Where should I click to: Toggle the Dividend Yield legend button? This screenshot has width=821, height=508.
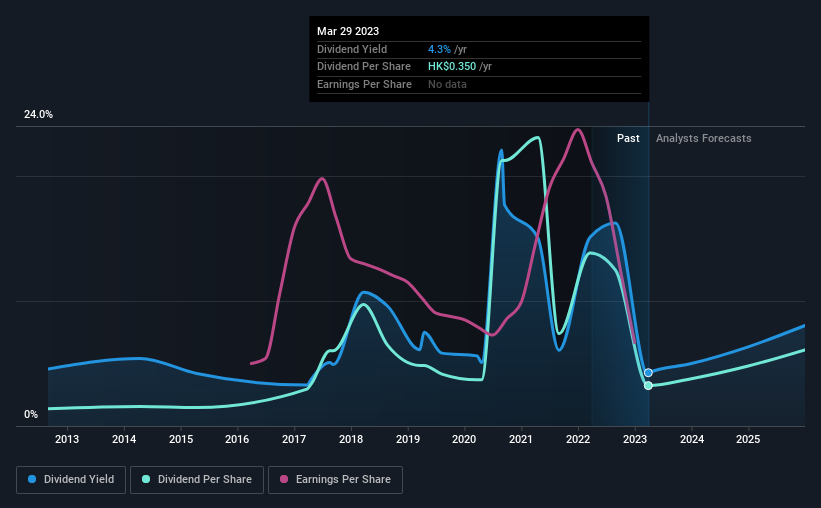[x=71, y=480]
